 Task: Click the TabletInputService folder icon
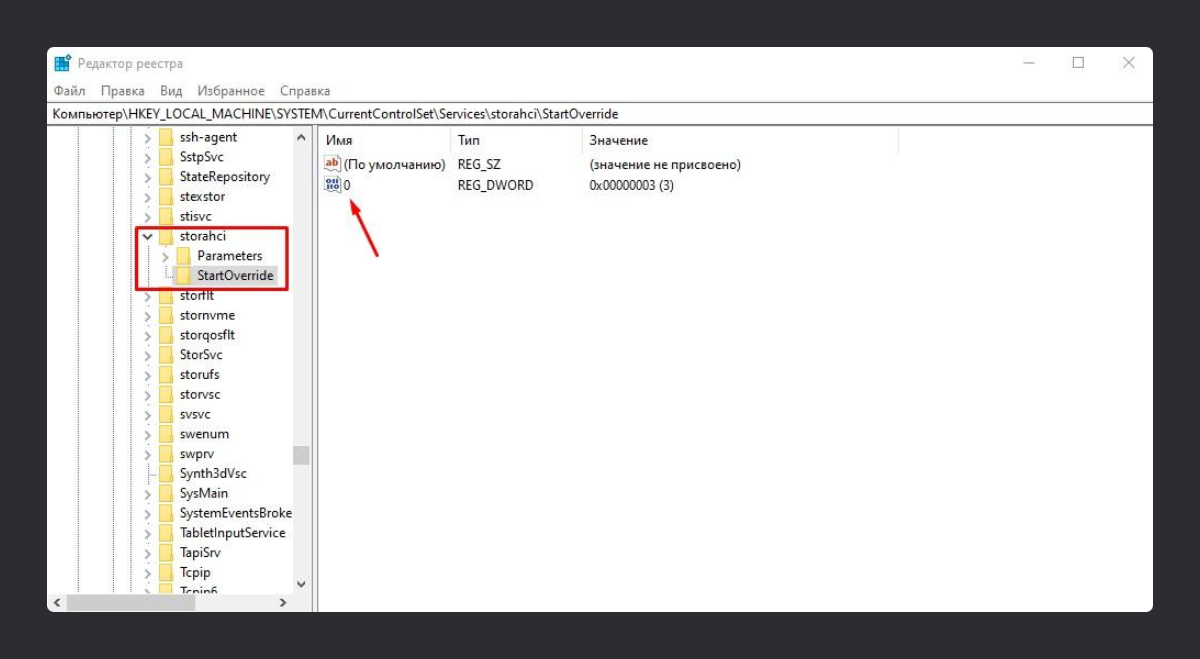[166, 533]
